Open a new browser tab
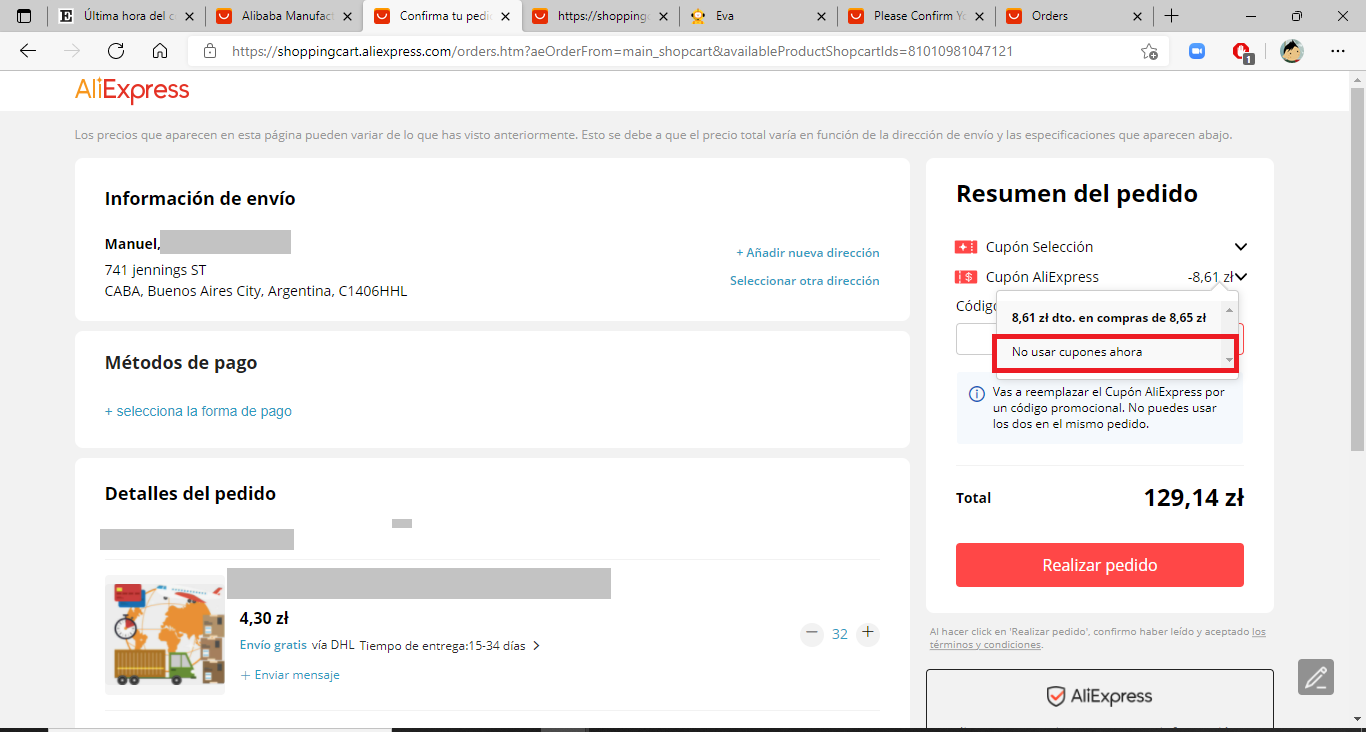1366x732 pixels. pos(1172,16)
